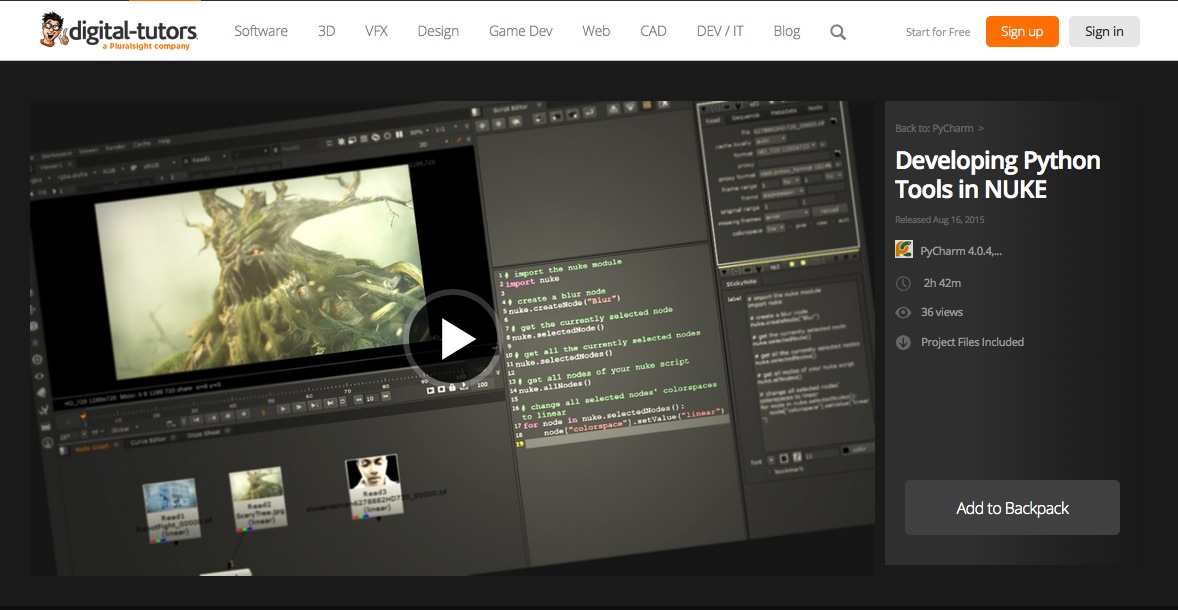Play the course preview video
This screenshot has height=610, width=1178.
point(452,339)
